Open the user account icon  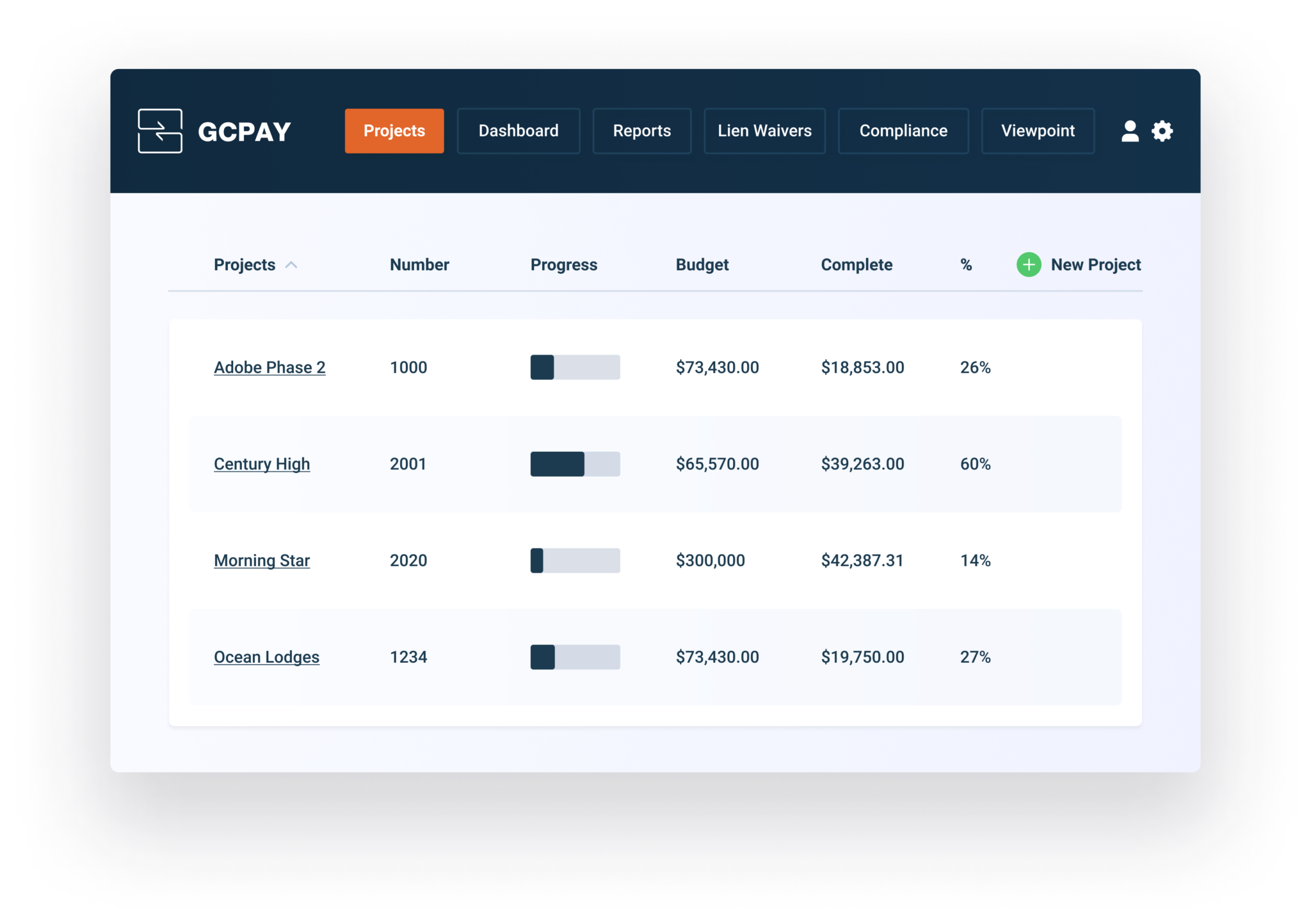[x=1129, y=131]
